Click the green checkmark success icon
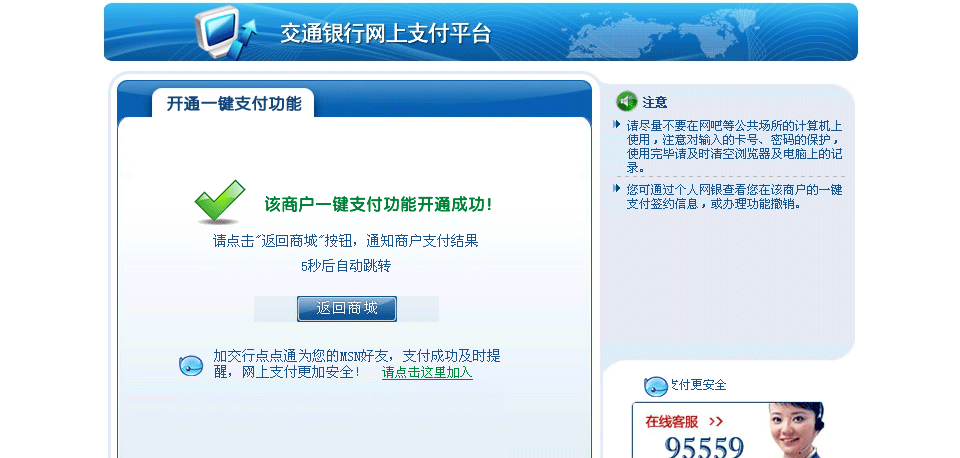Viewport: 960px width, 458px height. [219, 202]
